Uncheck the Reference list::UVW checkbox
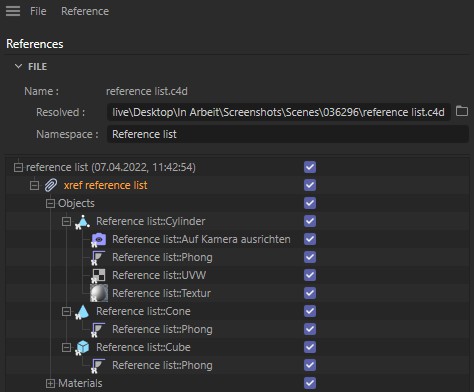Viewport: 474px width, 392px height. [310, 275]
